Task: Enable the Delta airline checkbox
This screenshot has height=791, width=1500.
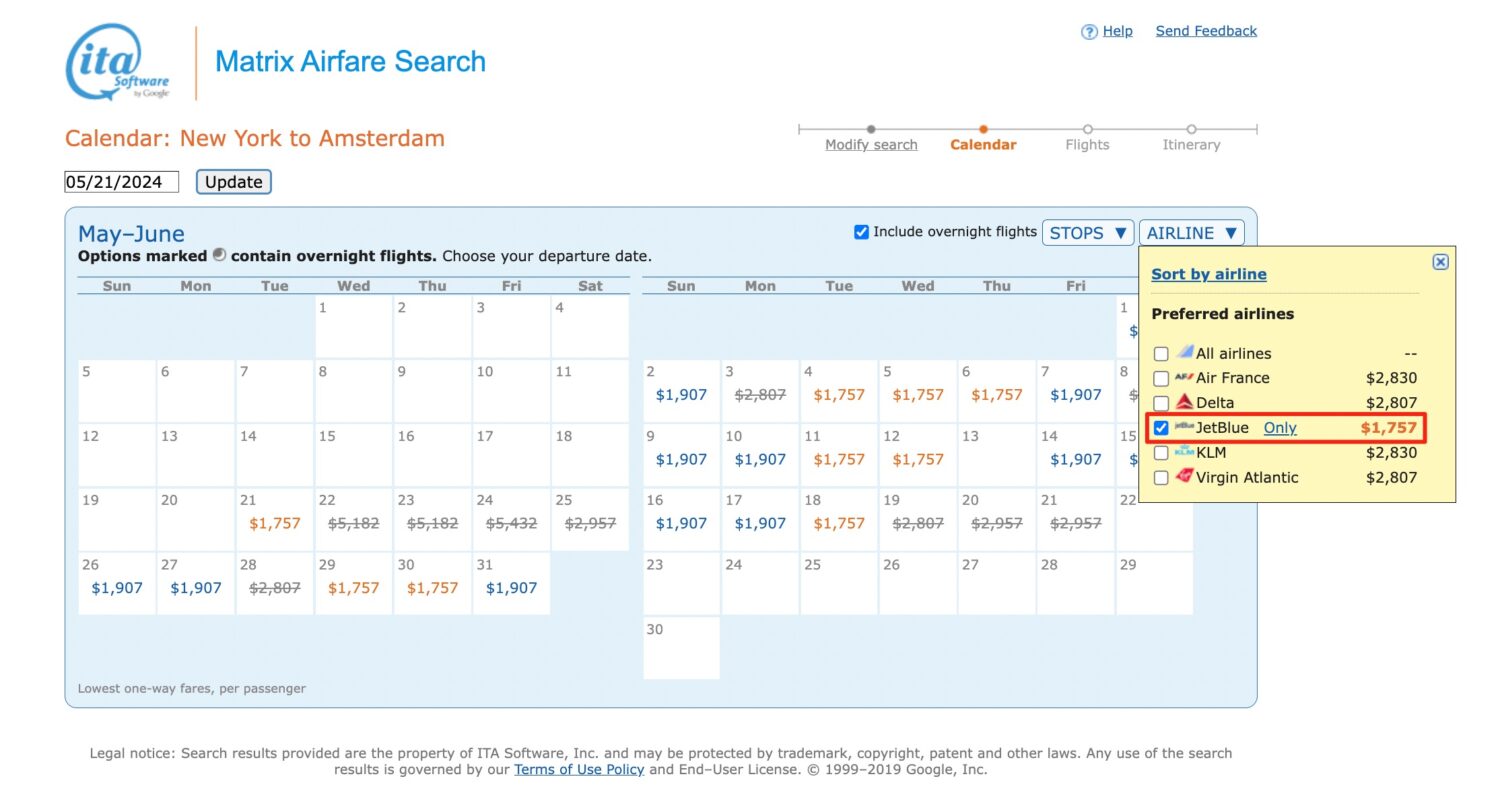Action: [x=1160, y=402]
